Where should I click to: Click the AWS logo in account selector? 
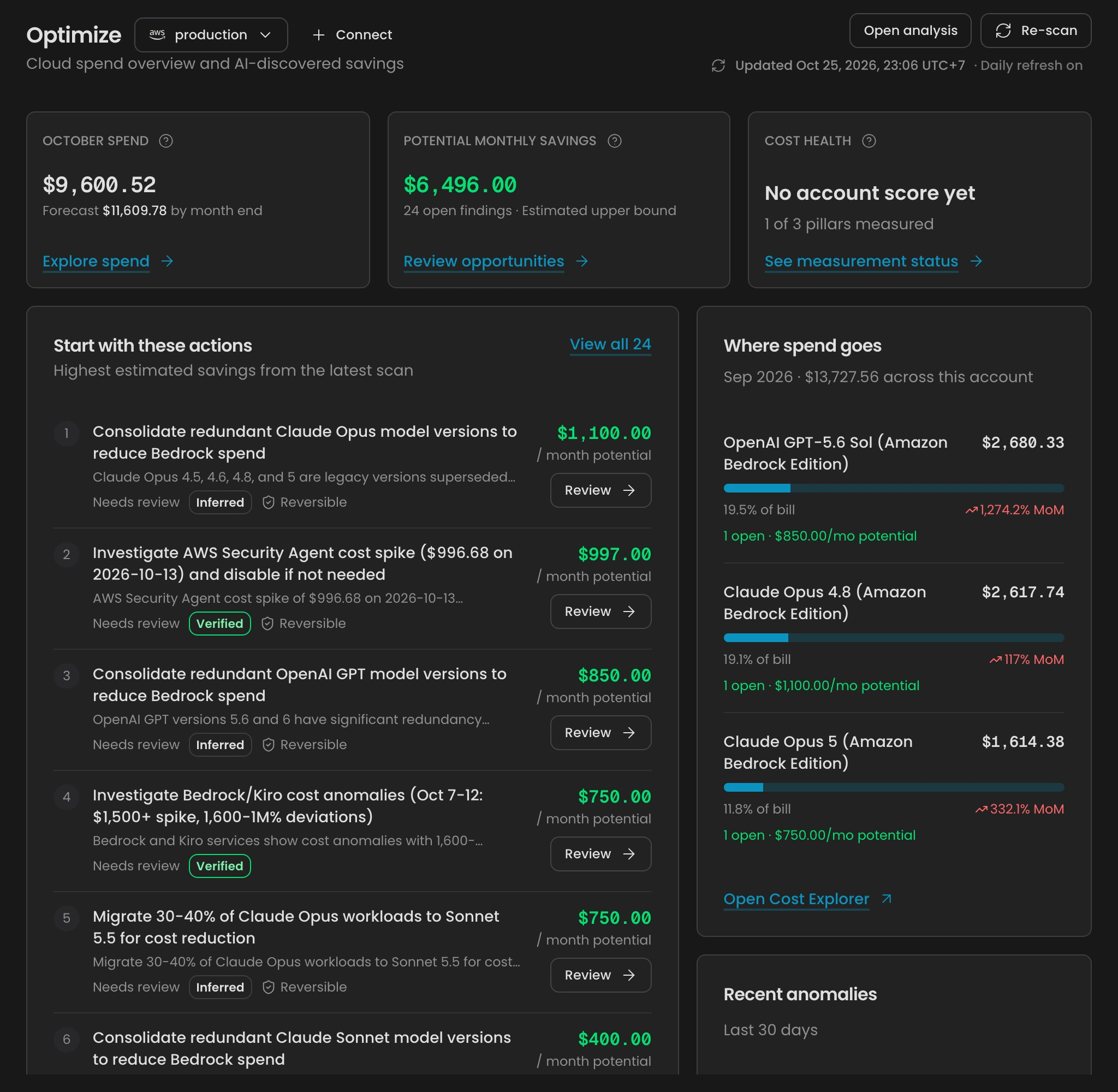pyautogui.click(x=157, y=34)
